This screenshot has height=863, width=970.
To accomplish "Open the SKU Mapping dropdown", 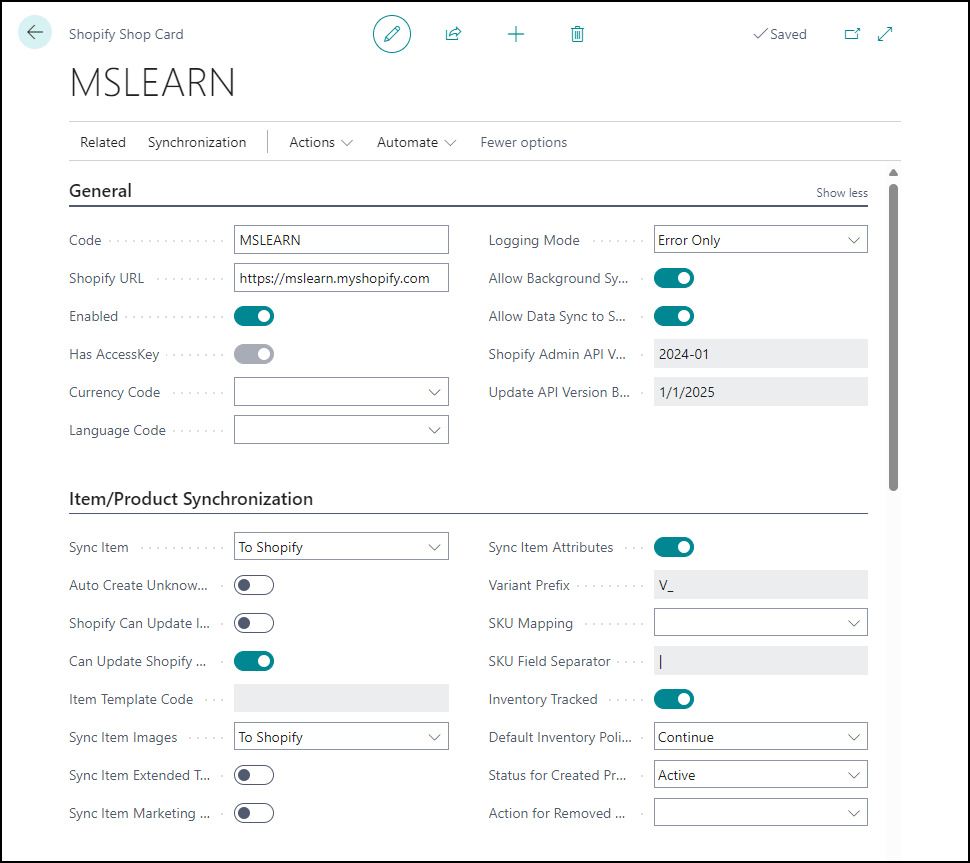I will tap(760, 622).
